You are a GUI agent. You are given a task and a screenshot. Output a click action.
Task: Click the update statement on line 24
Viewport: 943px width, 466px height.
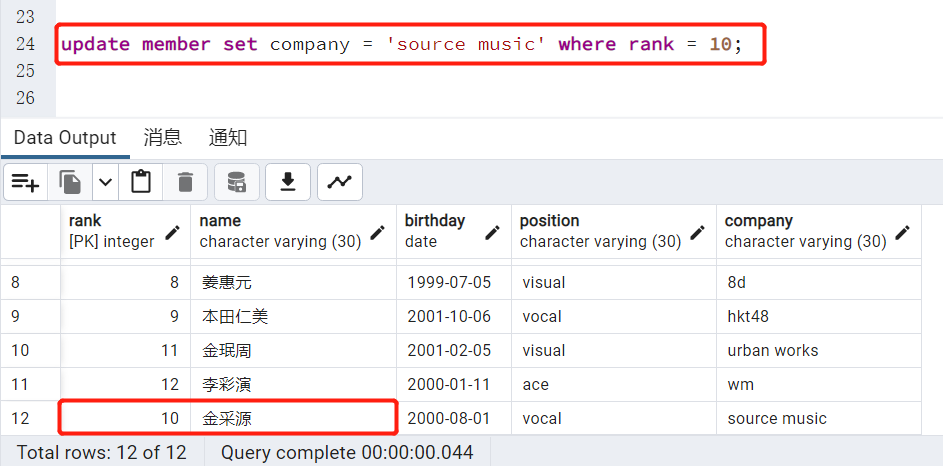click(x=402, y=44)
